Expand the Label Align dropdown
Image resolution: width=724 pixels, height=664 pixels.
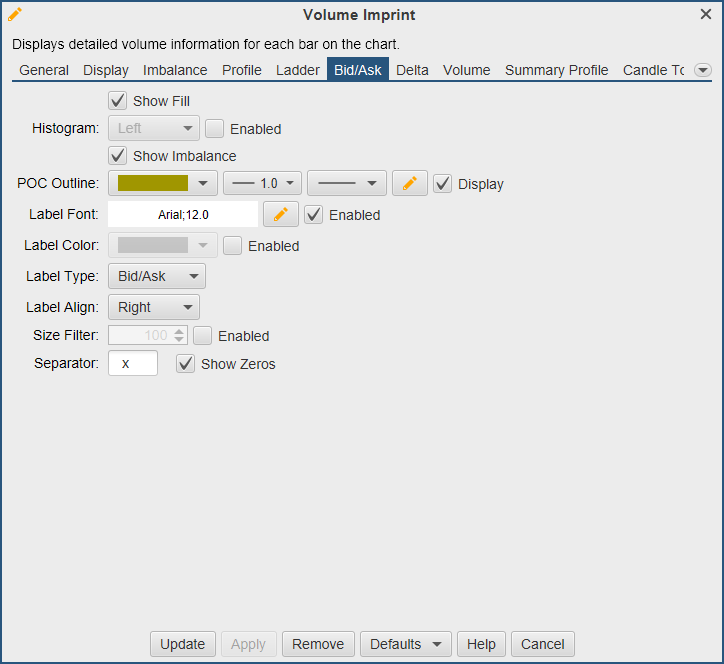pyautogui.click(x=153, y=307)
